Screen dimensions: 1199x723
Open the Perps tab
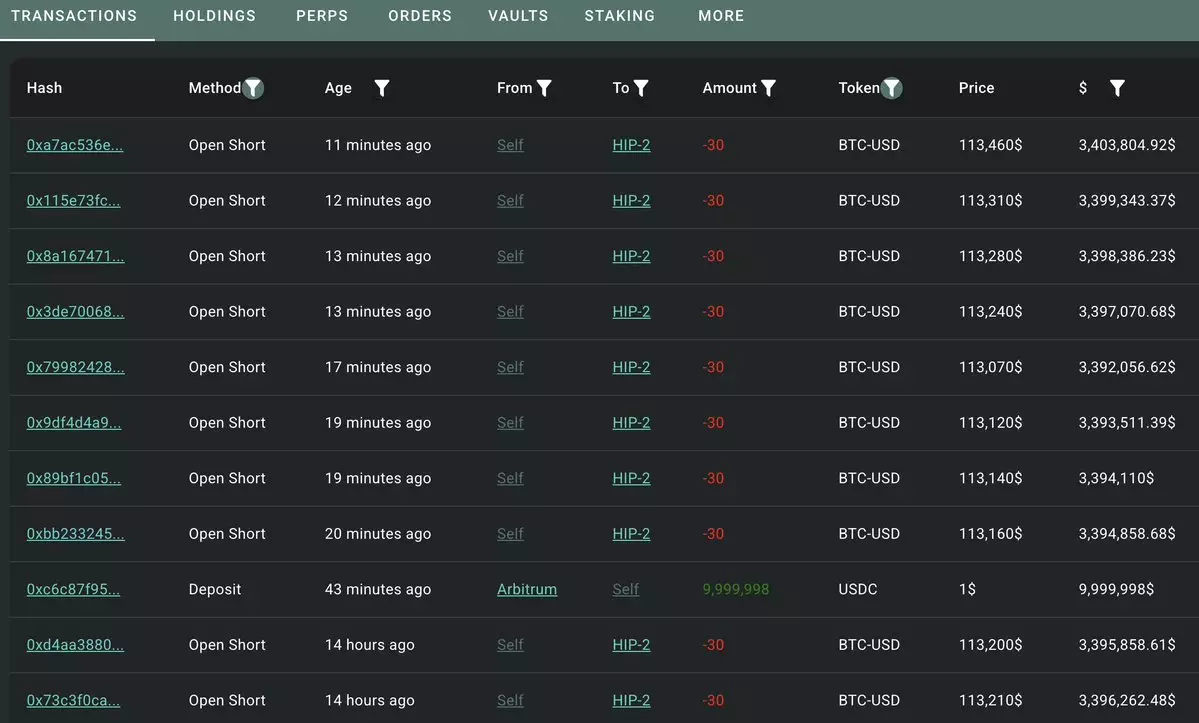322,16
